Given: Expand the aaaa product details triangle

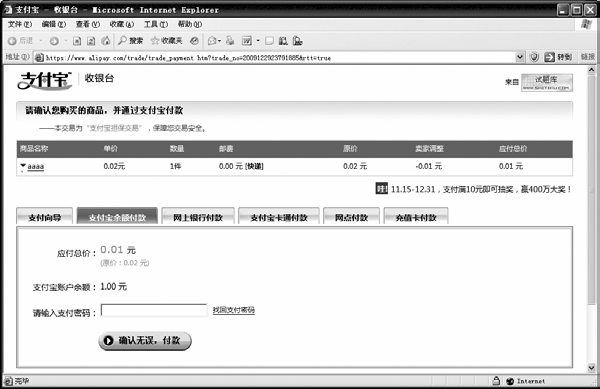Looking at the screenshot, I should pyautogui.click(x=23, y=166).
